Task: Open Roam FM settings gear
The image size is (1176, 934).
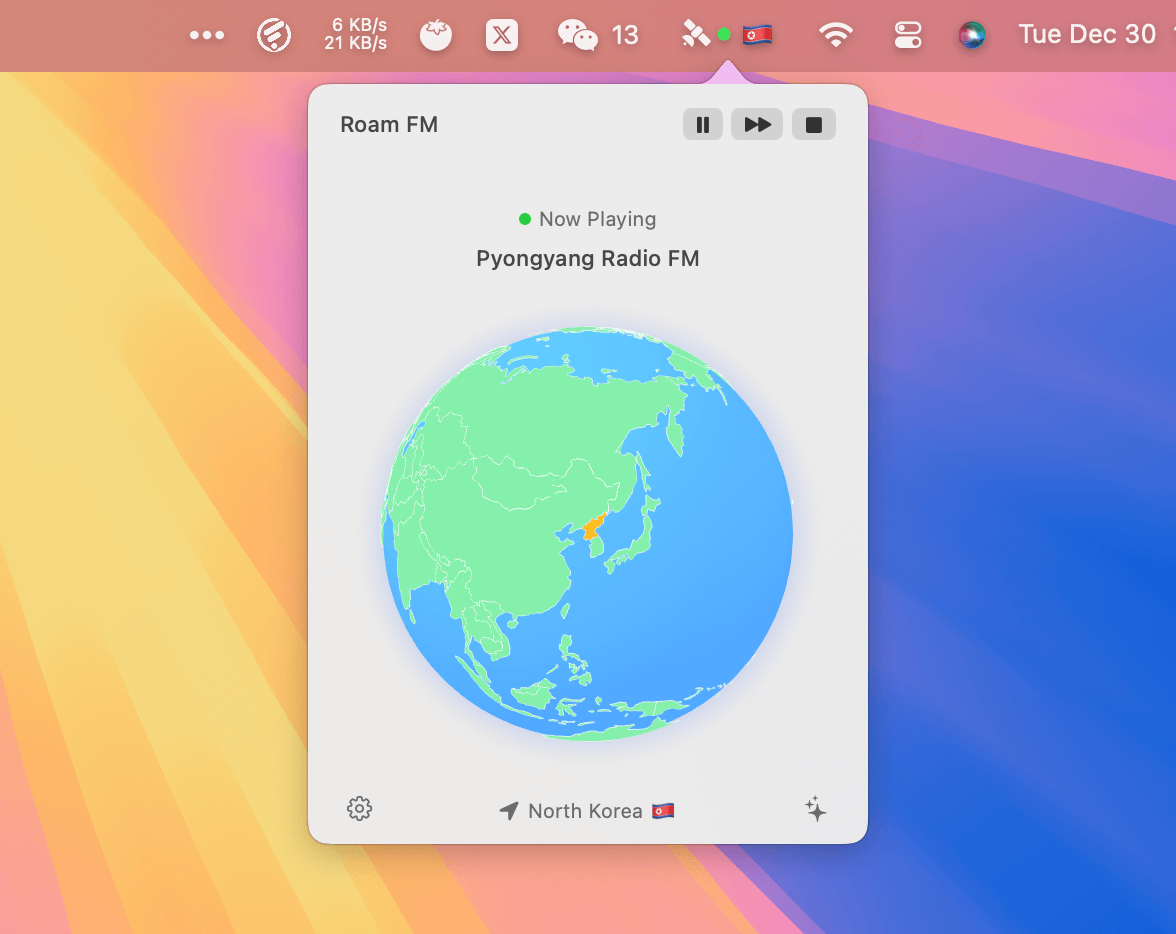Action: tap(359, 809)
